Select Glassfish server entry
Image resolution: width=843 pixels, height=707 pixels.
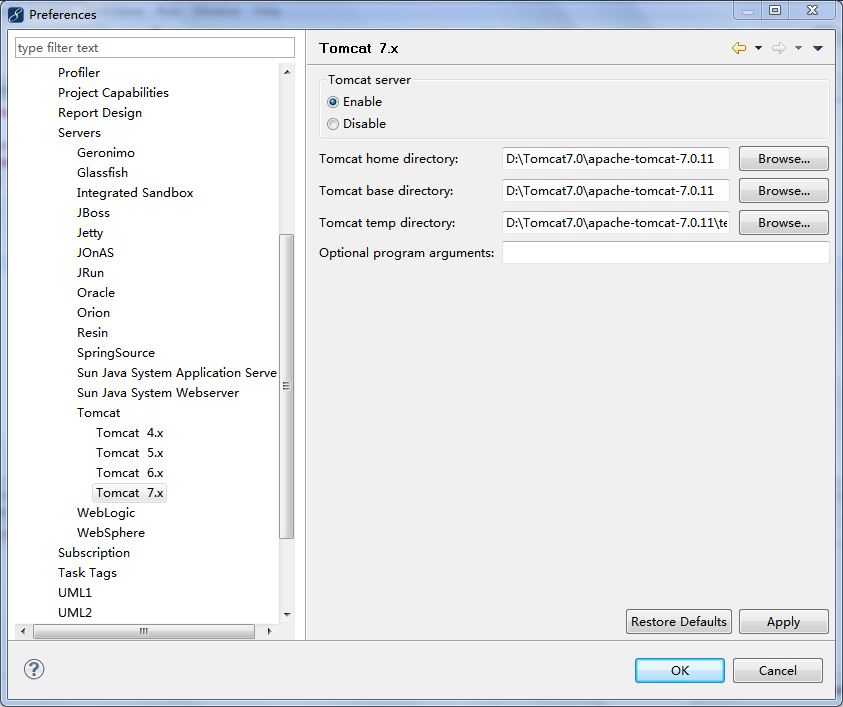pos(102,173)
